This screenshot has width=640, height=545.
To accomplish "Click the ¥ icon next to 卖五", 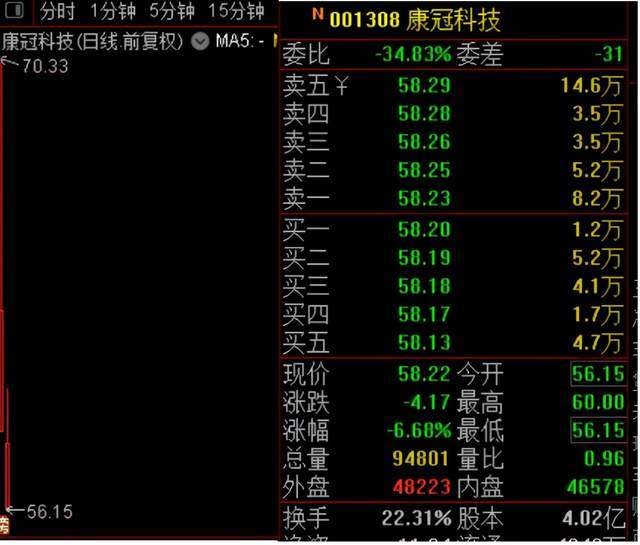I will point(342,86).
